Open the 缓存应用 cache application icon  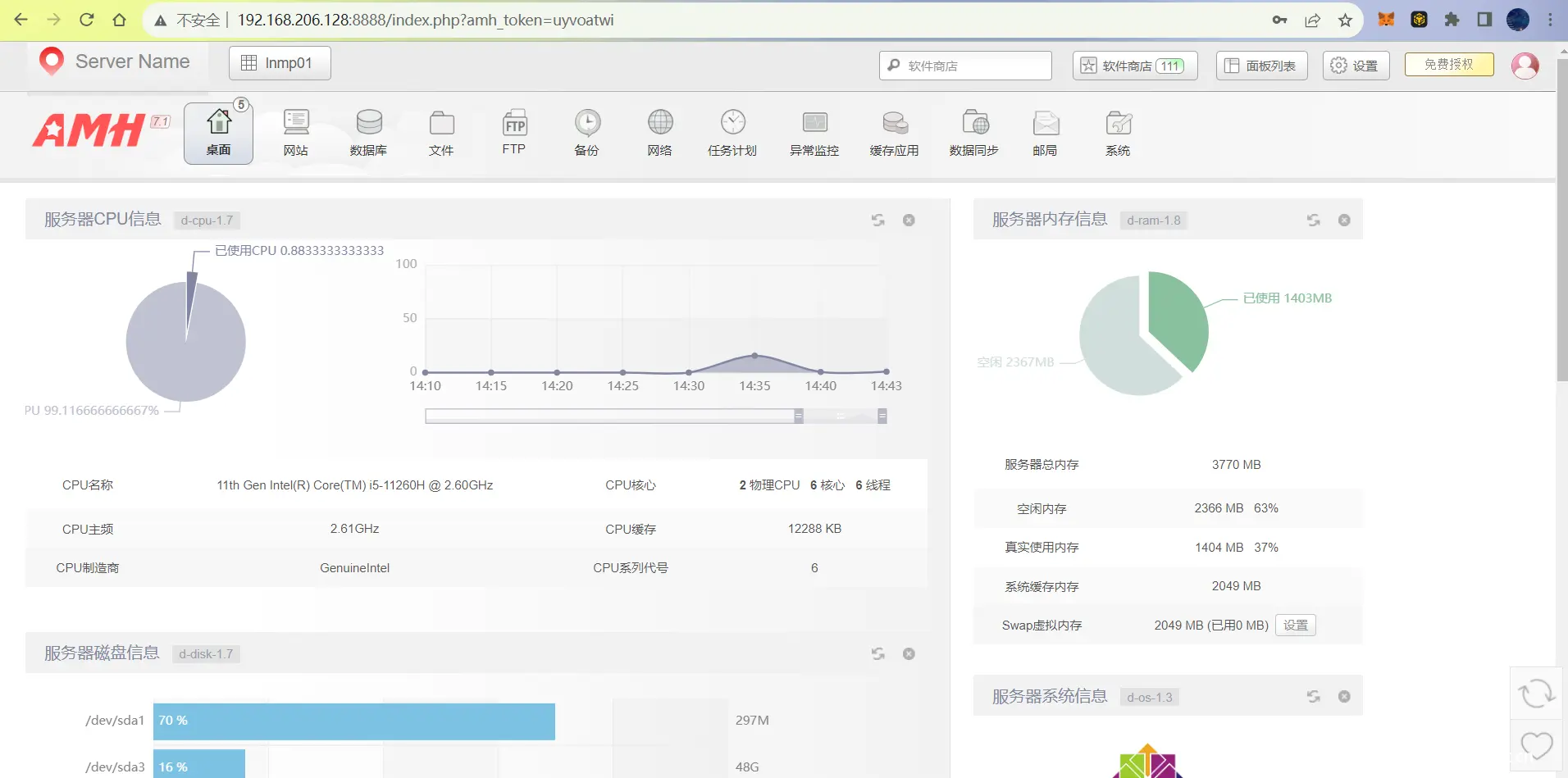click(895, 133)
